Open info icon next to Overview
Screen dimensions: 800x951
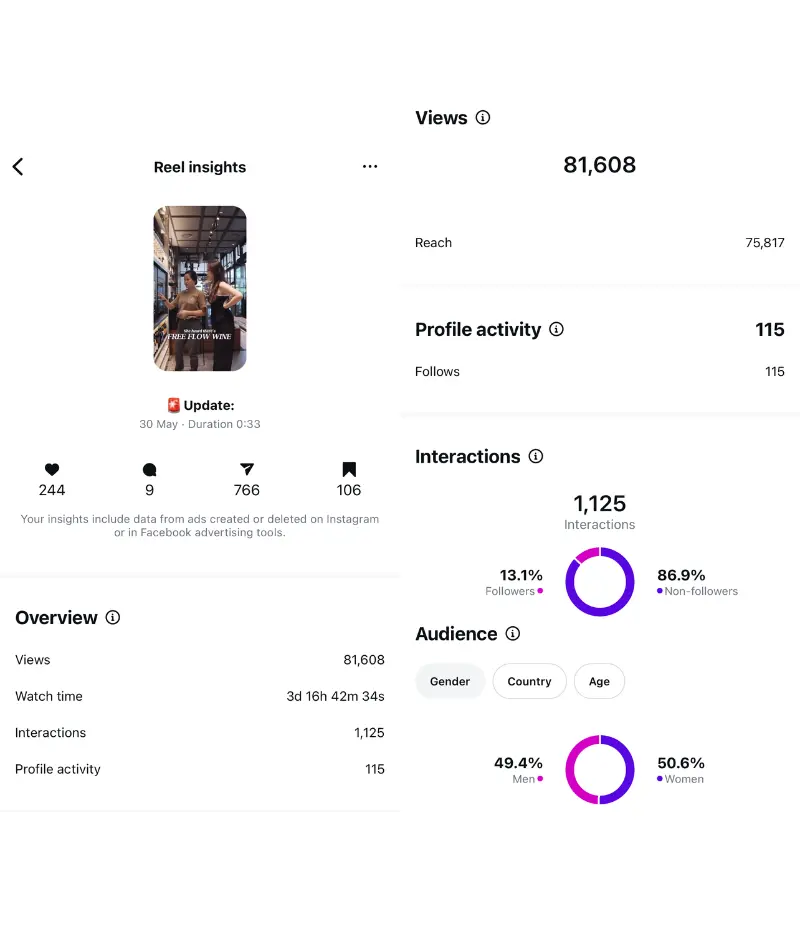(x=113, y=618)
